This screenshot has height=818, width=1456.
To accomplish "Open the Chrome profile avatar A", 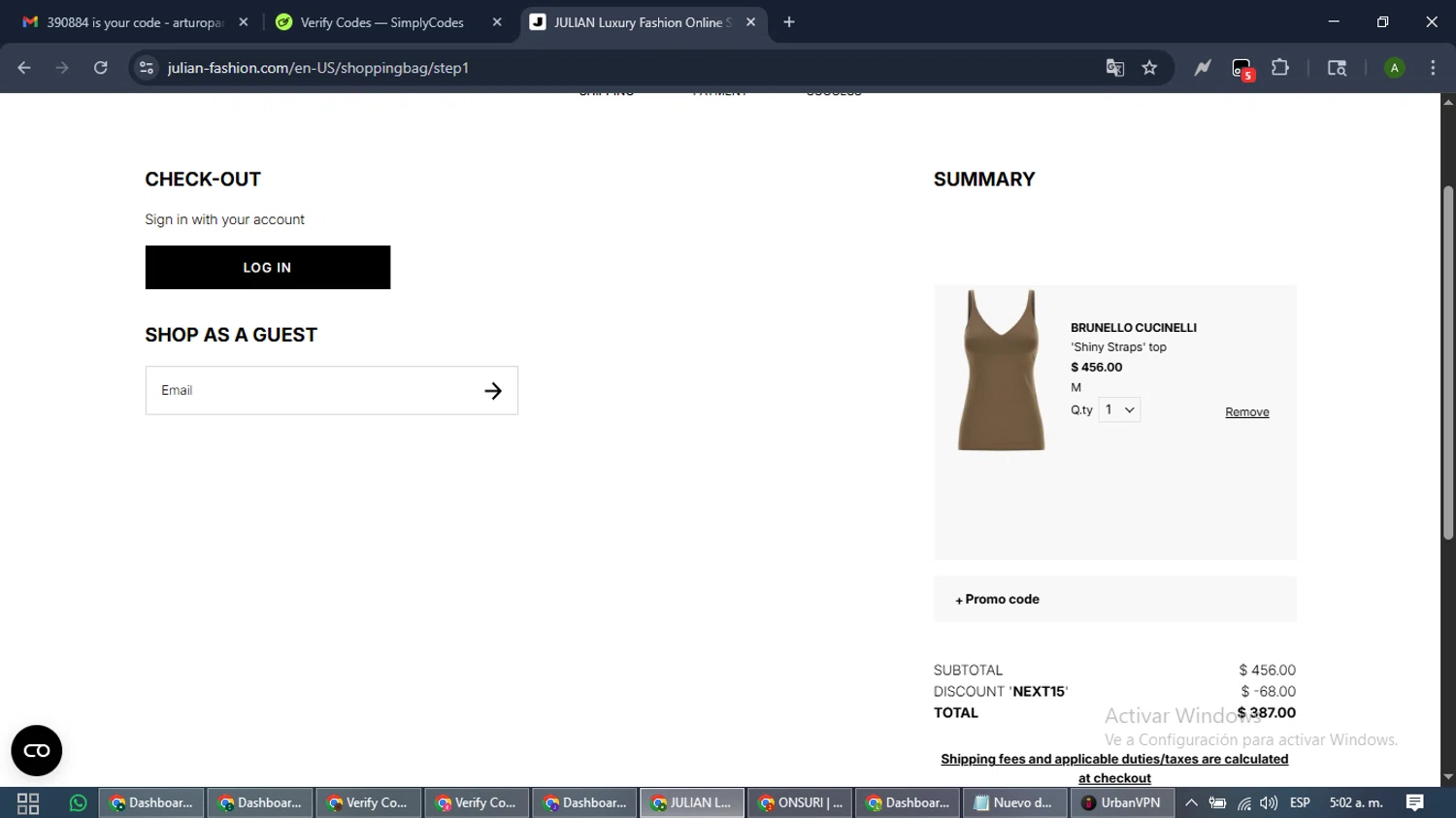I will click(1394, 68).
